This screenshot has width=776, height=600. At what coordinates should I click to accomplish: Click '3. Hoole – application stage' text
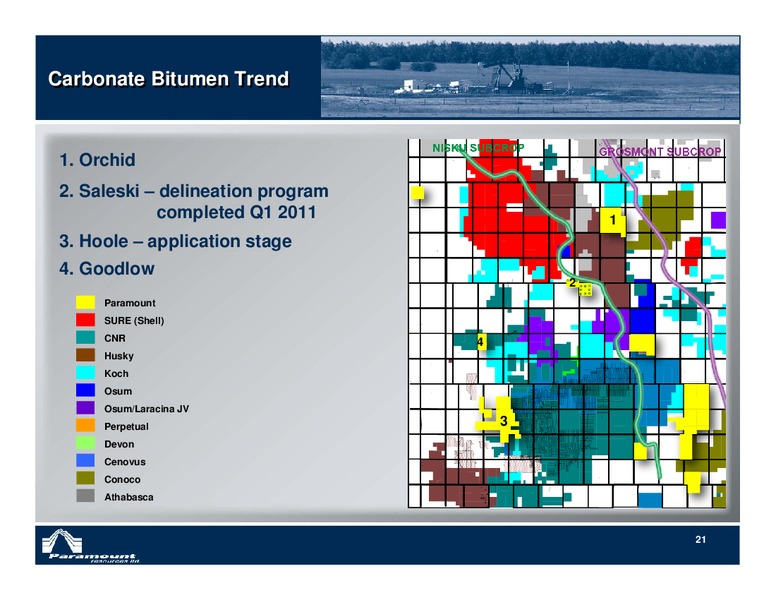tap(175, 242)
